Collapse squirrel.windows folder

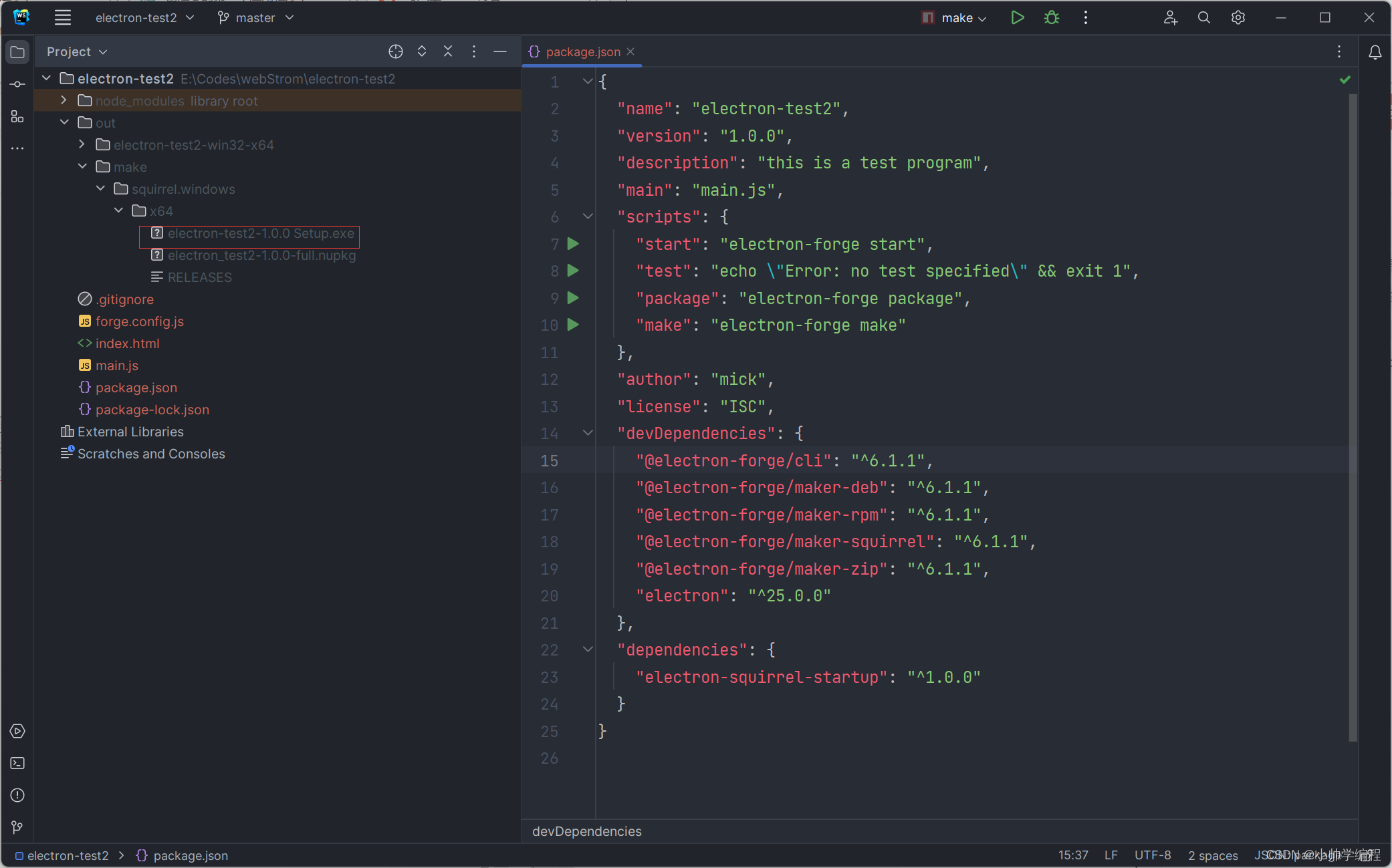click(100, 188)
